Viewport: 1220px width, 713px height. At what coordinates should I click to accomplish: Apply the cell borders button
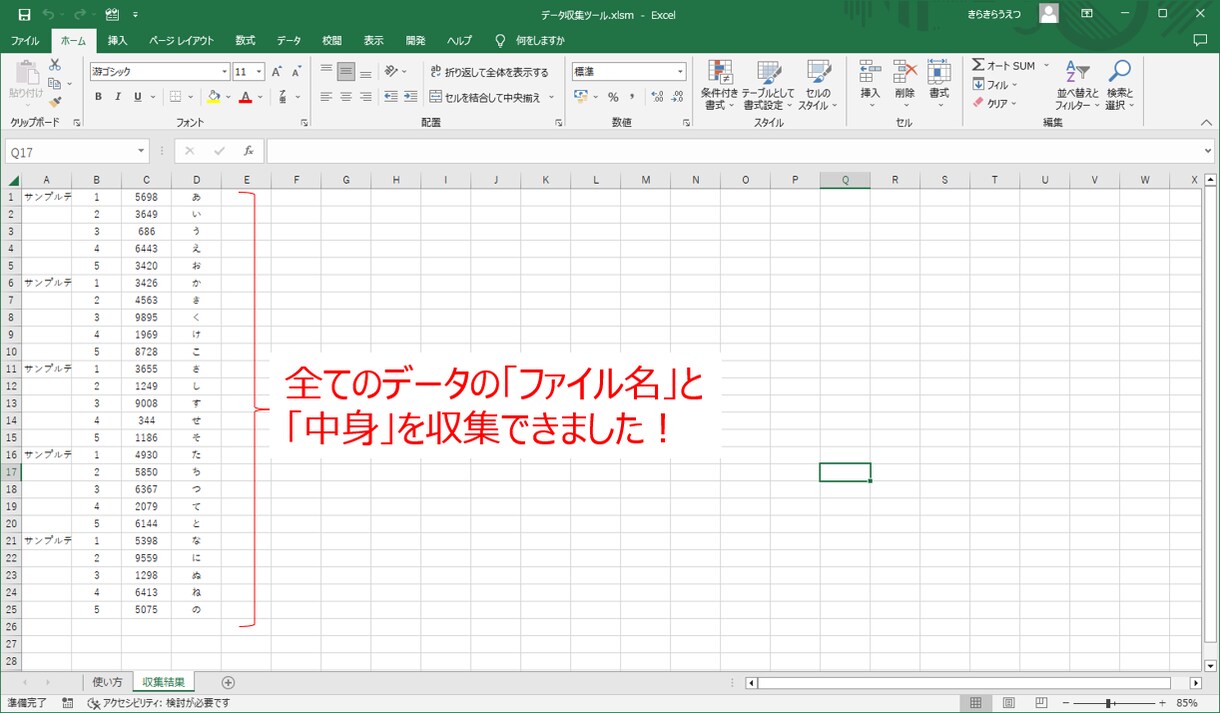click(x=175, y=97)
